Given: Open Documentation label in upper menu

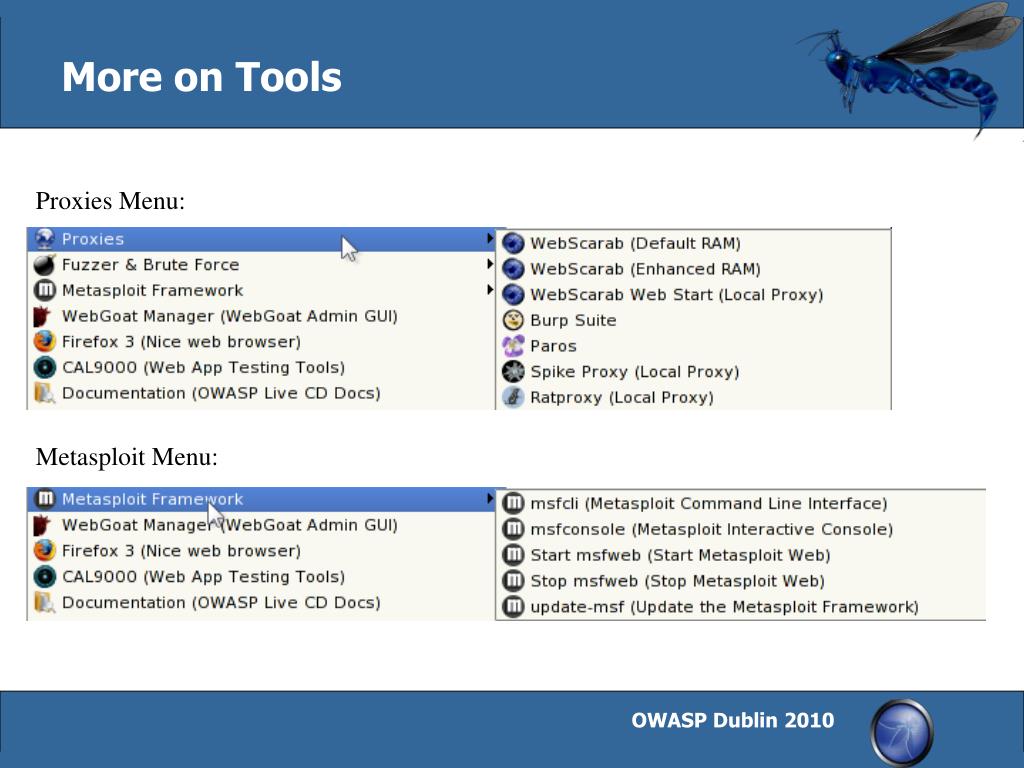Looking at the screenshot, I should tap(221, 393).
